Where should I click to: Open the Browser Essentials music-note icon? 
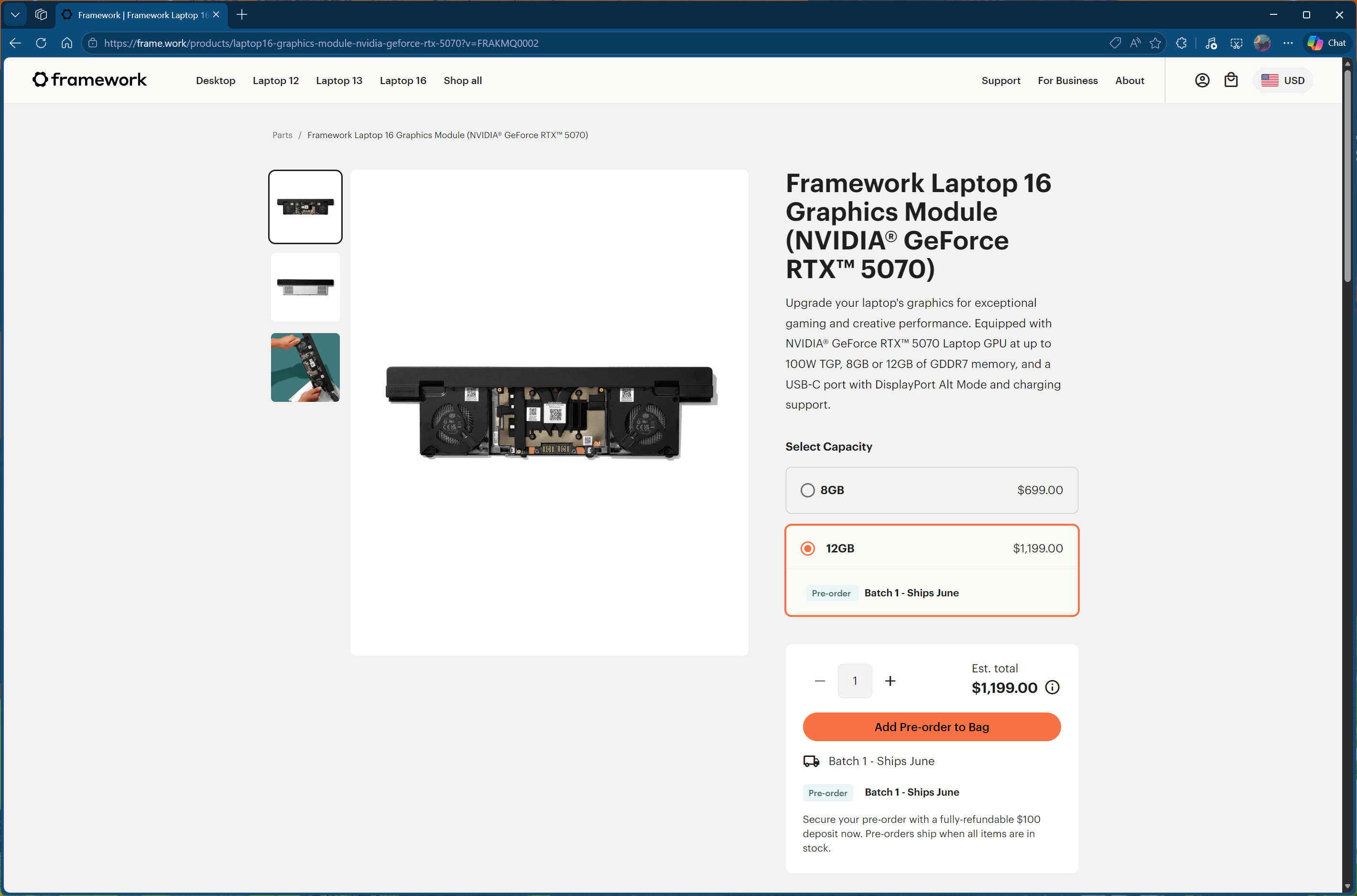tap(1211, 43)
